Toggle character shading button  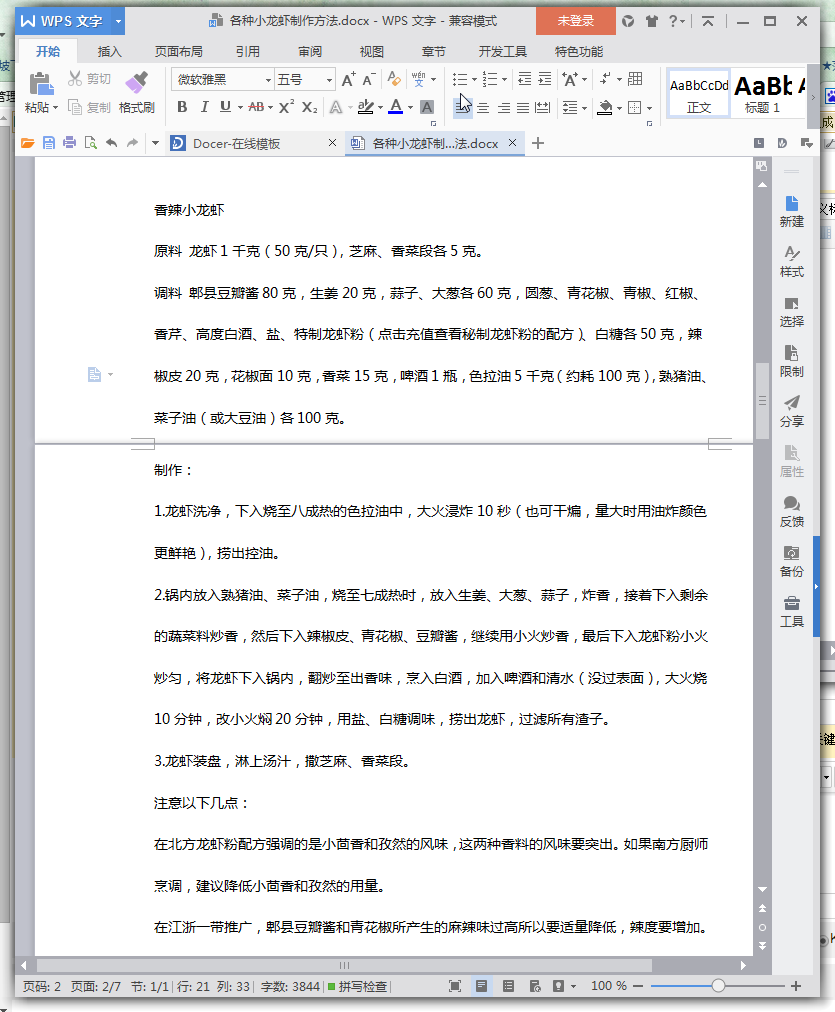pyautogui.click(x=427, y=107)
